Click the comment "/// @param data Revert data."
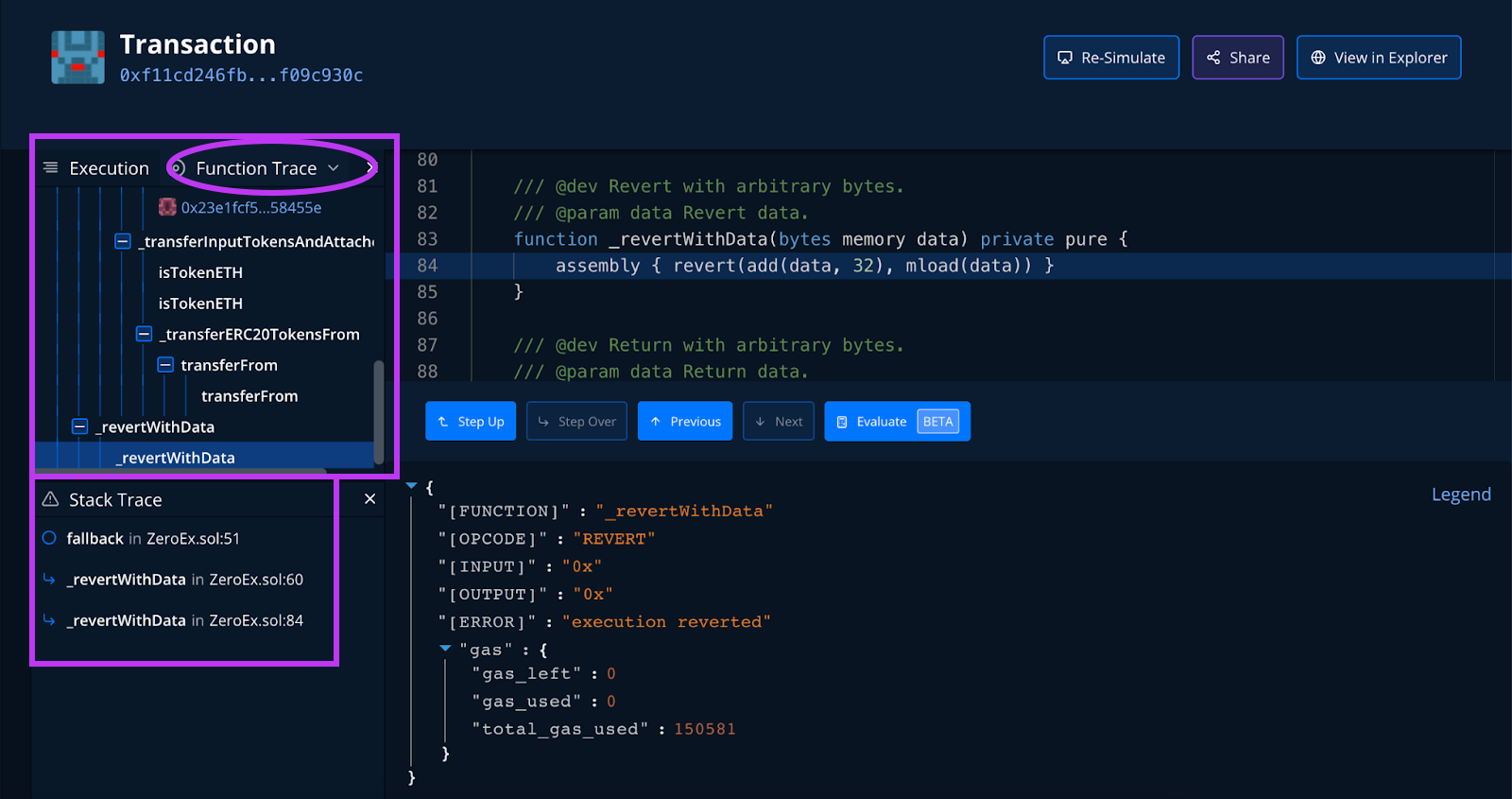The image size is (1512, 799). pos(661,213)
